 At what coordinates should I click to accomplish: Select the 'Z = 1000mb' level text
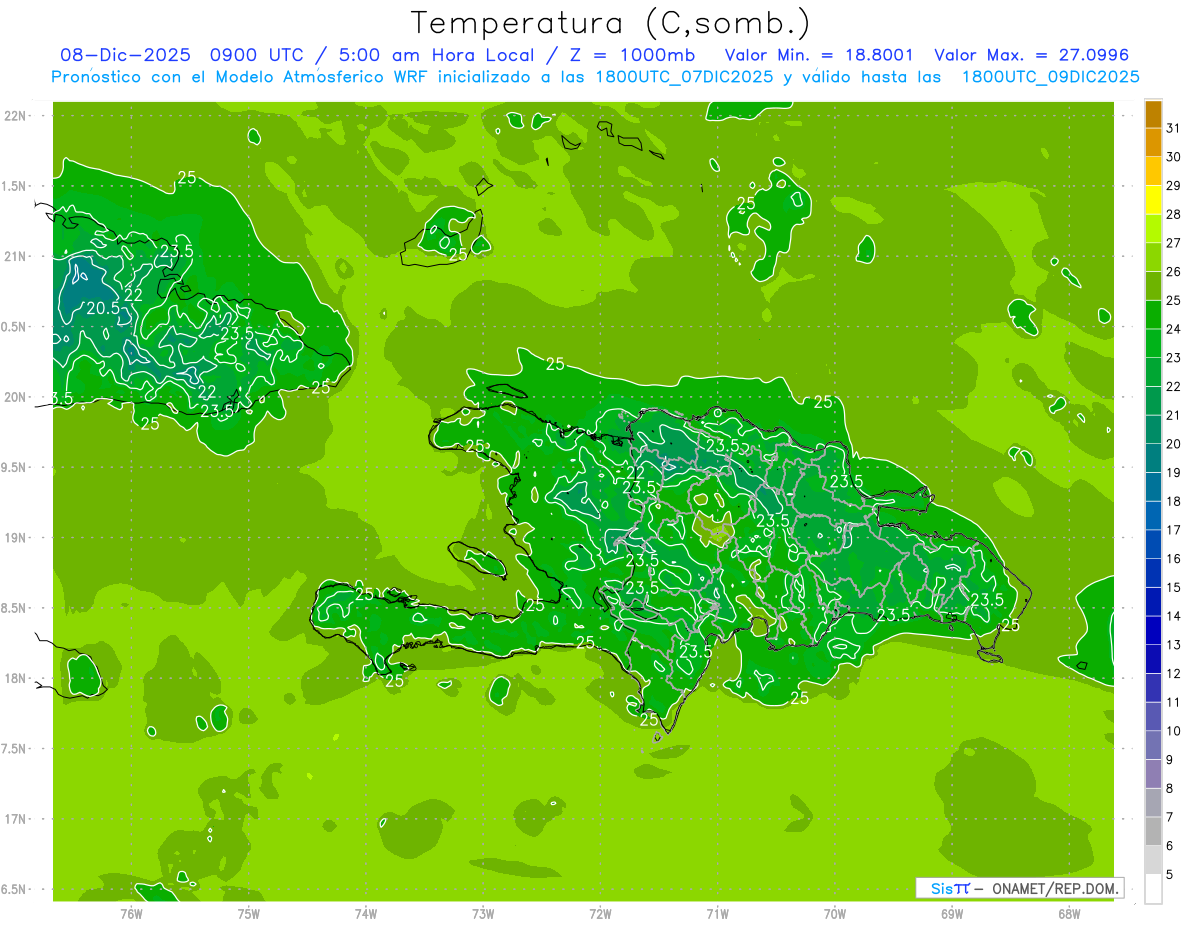pos(632,55)
